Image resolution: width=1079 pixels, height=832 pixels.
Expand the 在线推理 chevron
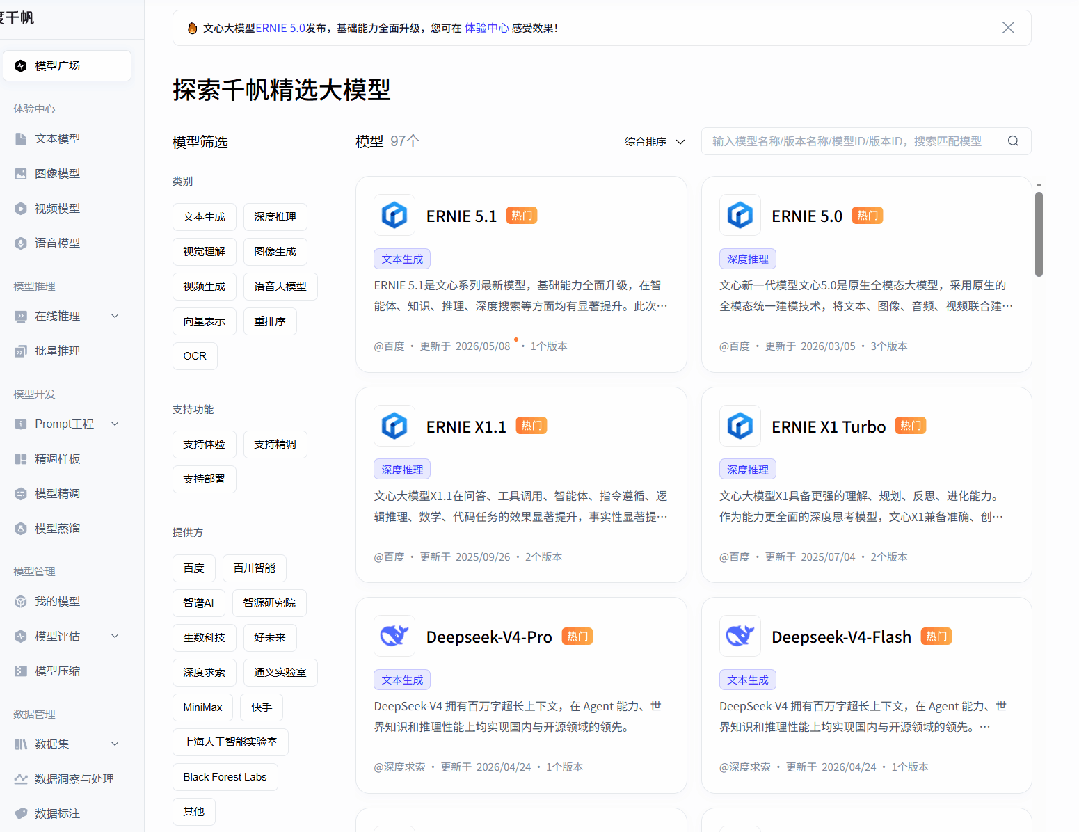tap(115, 316)
